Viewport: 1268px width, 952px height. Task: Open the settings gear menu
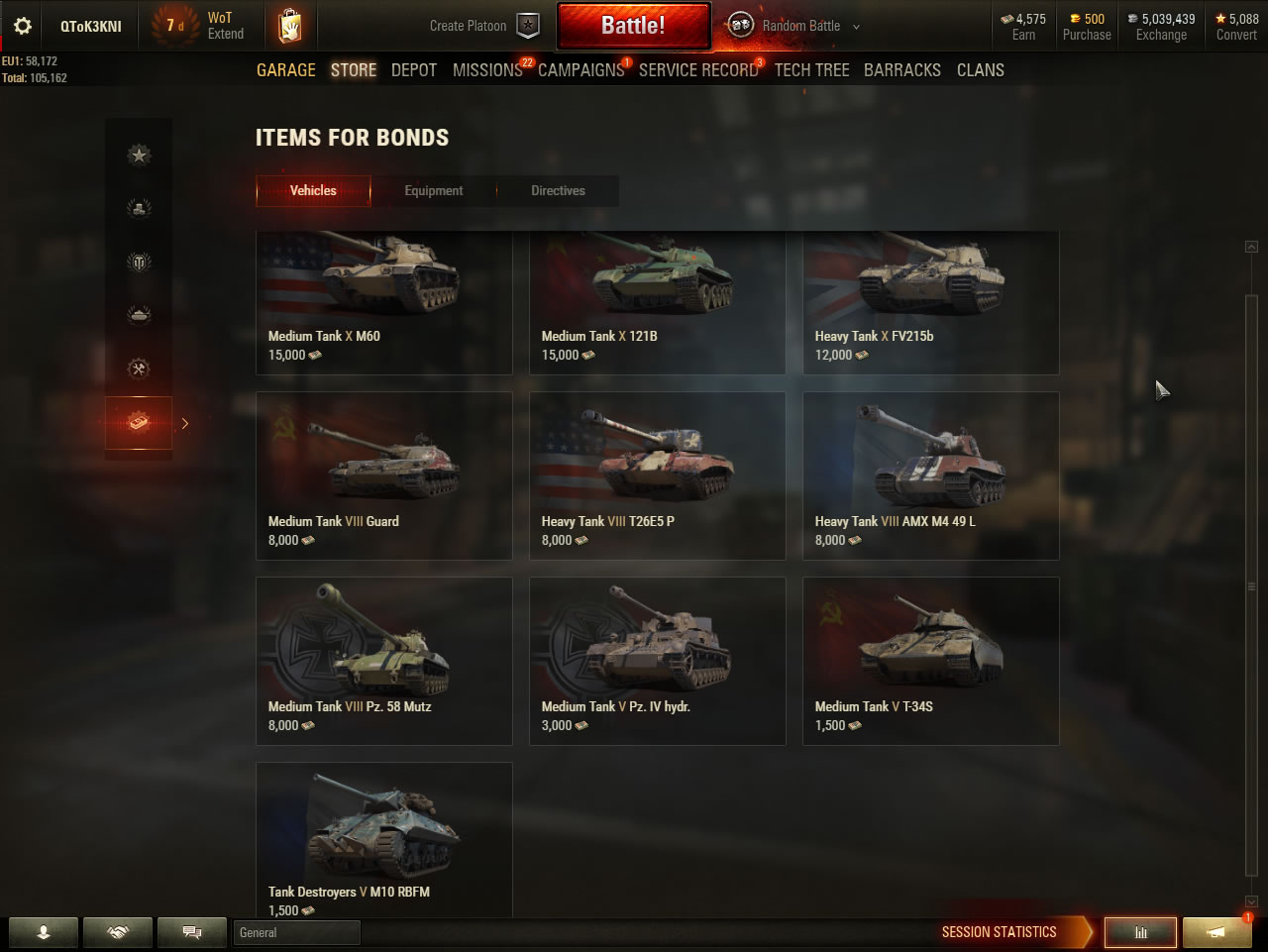[23, 27]
